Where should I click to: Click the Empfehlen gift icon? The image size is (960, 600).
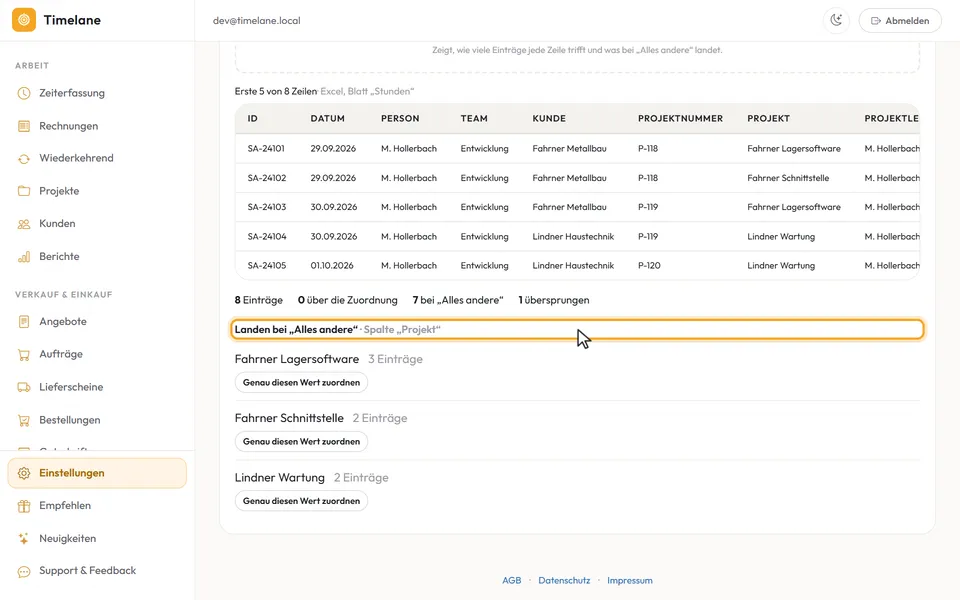24,506
